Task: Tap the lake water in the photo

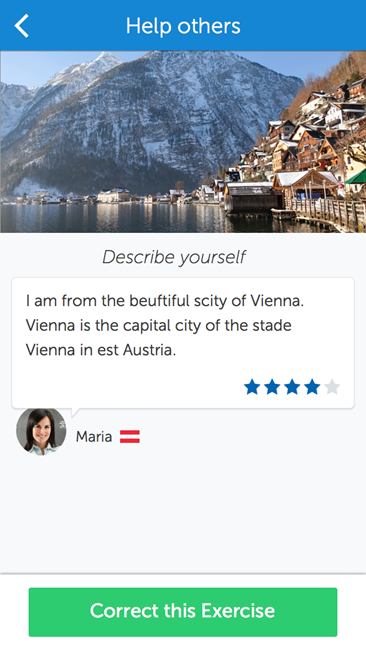Action: pos(112,218)
